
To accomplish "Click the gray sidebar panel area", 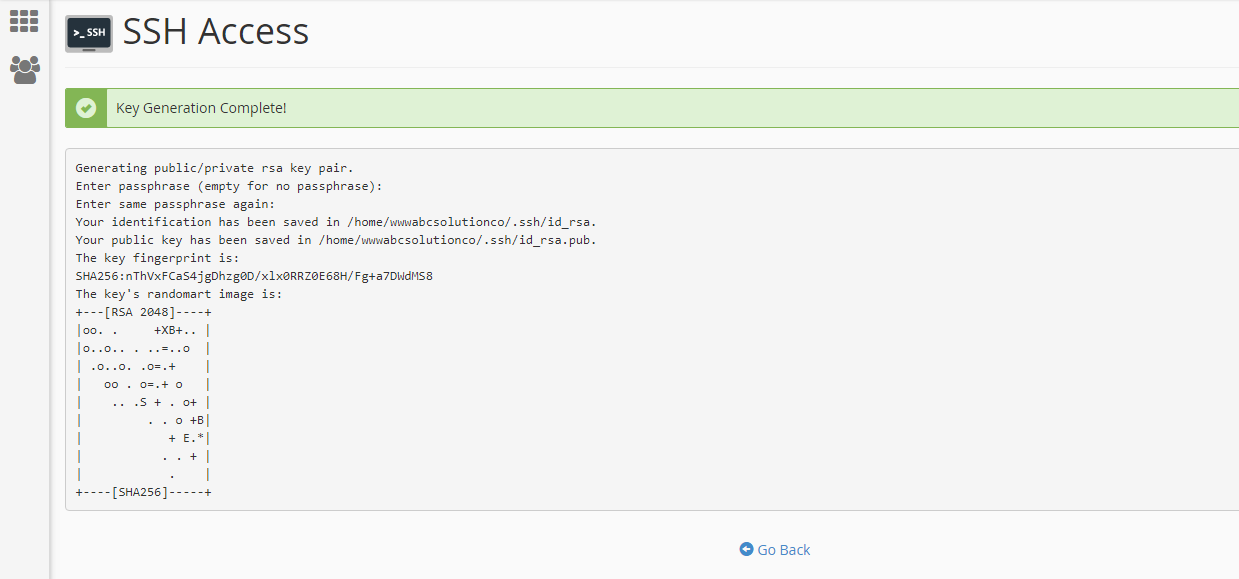I will click(x=24, y=300).
